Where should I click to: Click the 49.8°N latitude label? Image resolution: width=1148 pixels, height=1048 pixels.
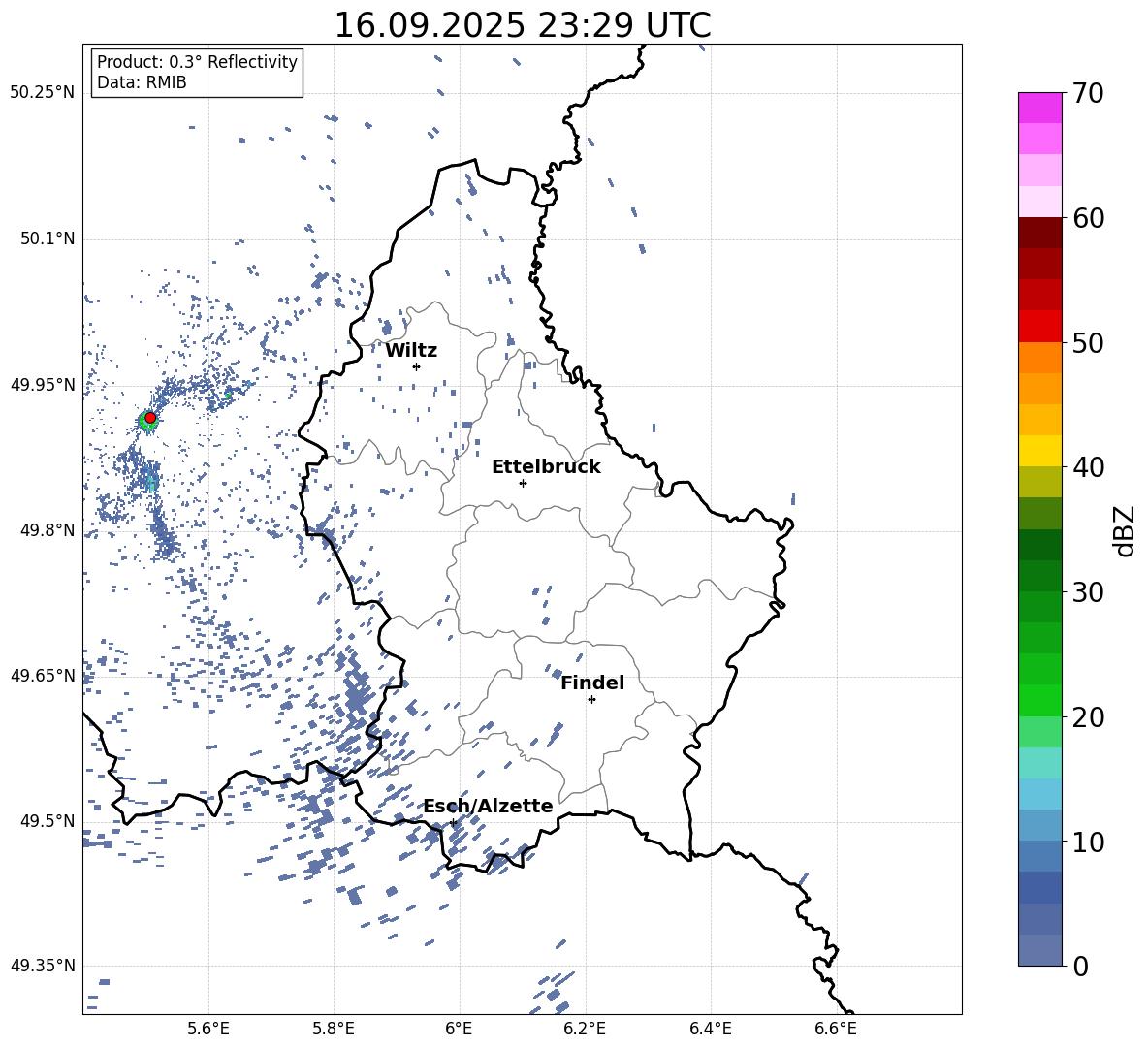tap(47, 530)
